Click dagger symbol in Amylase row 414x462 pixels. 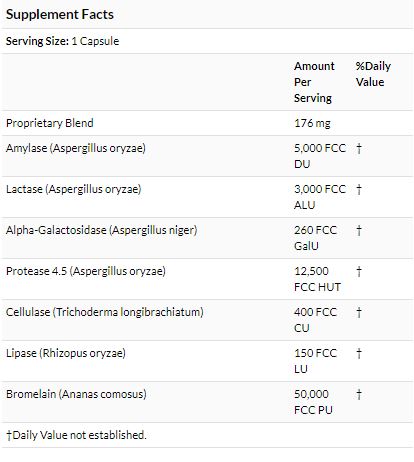(x=359, y=148)
